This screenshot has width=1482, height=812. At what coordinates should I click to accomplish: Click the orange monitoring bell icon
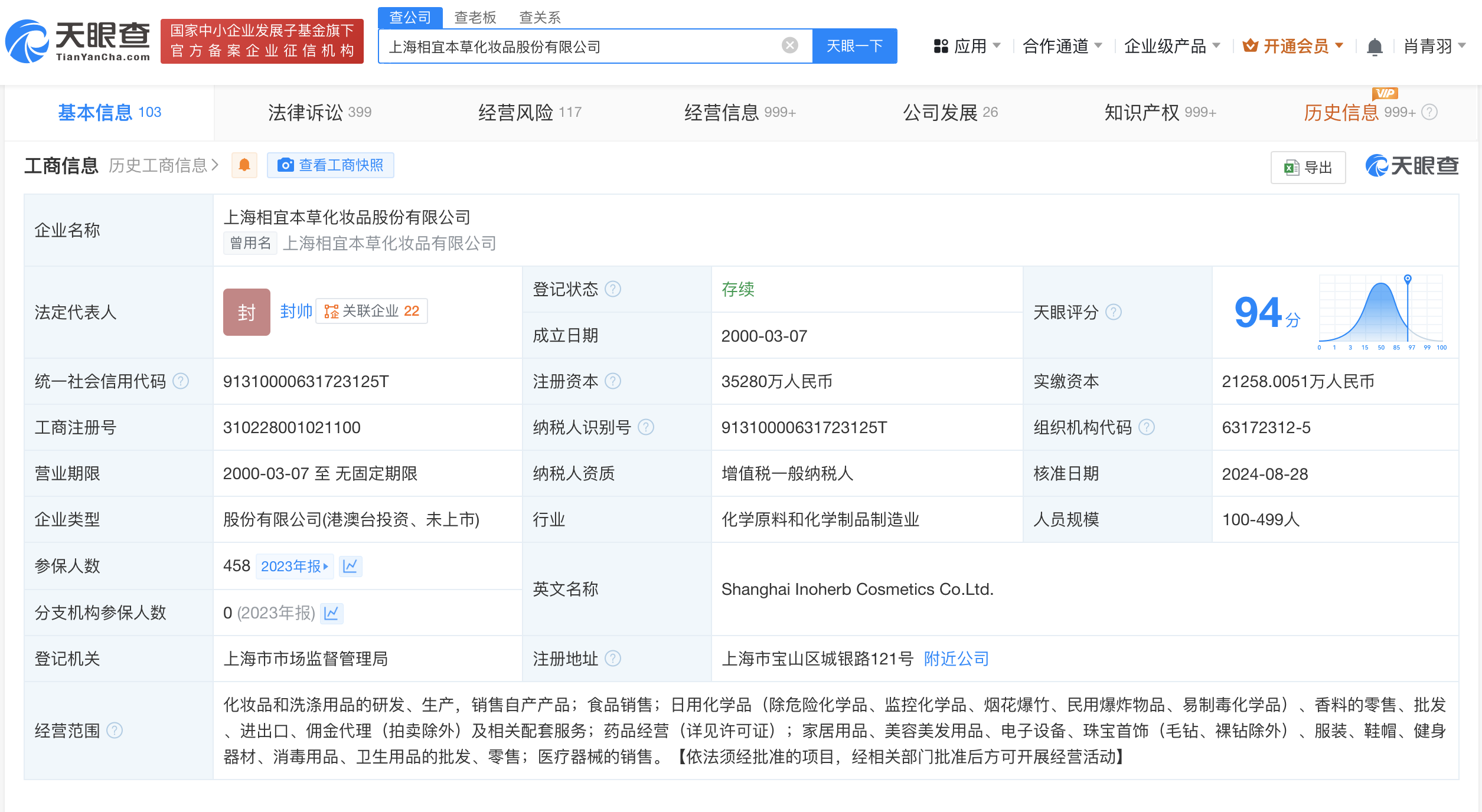coord(244,165)
